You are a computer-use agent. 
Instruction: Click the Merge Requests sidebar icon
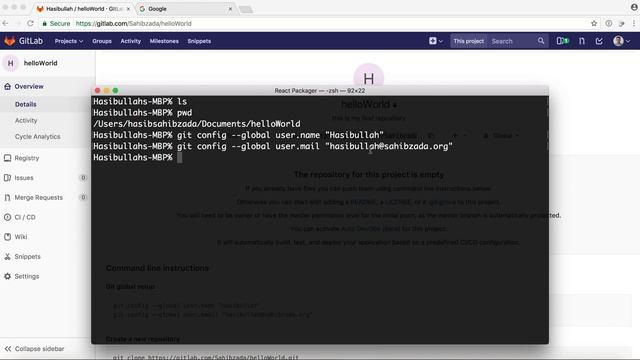tap(7, 198)
